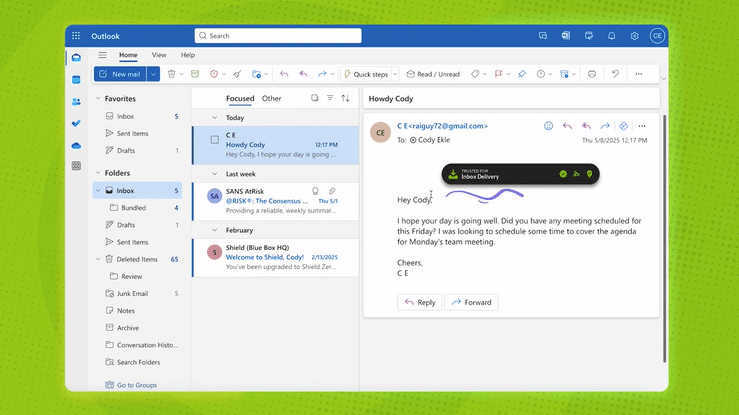Click the Print icon in the toolbar

[592, 74]
